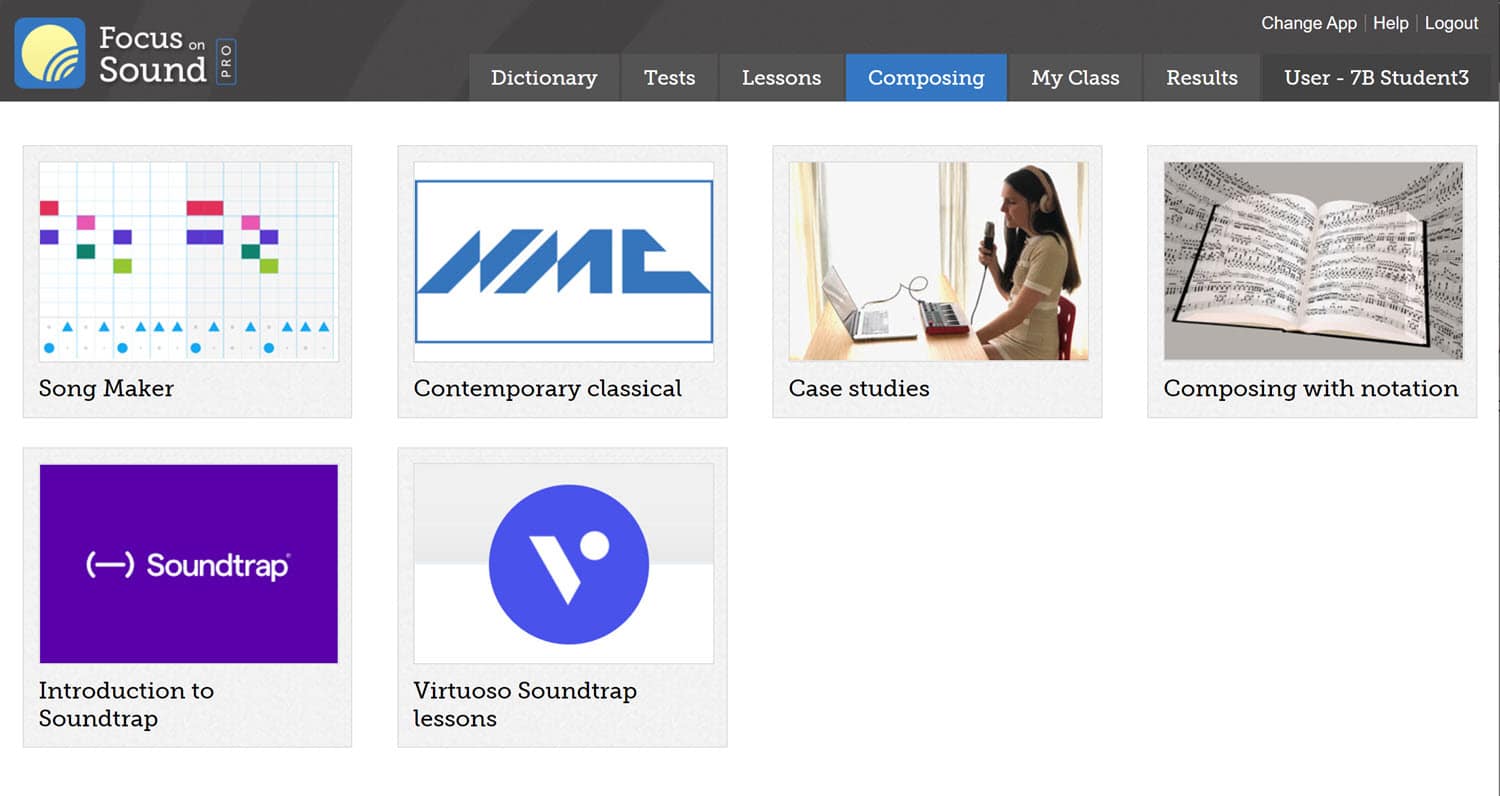Open User - 7B Student3 tab
This screenshot has width=1500, height=796.
tap(1376, 78)
